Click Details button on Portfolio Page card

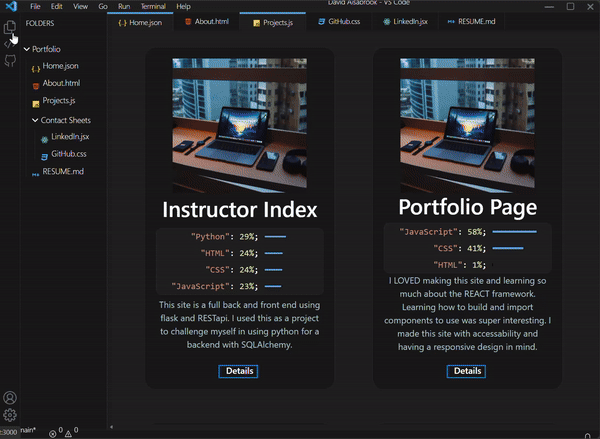[x=467, y=371]
